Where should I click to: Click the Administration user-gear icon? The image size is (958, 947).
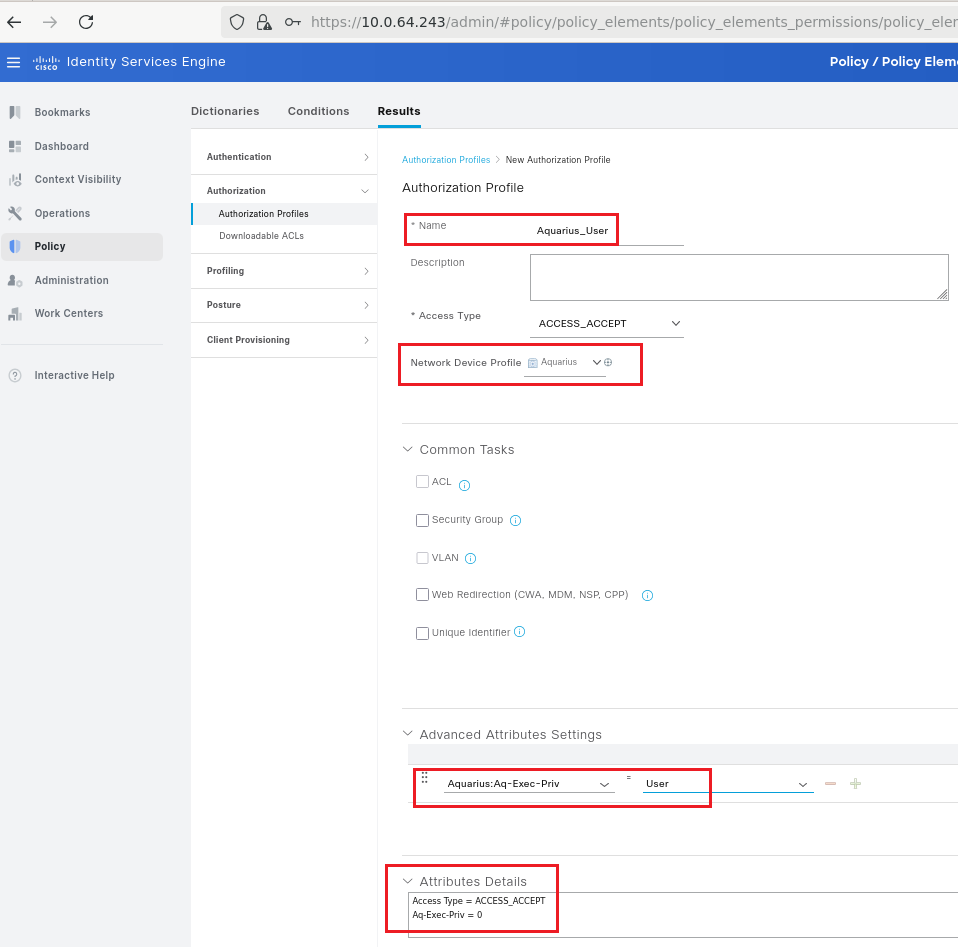[15, 280]
